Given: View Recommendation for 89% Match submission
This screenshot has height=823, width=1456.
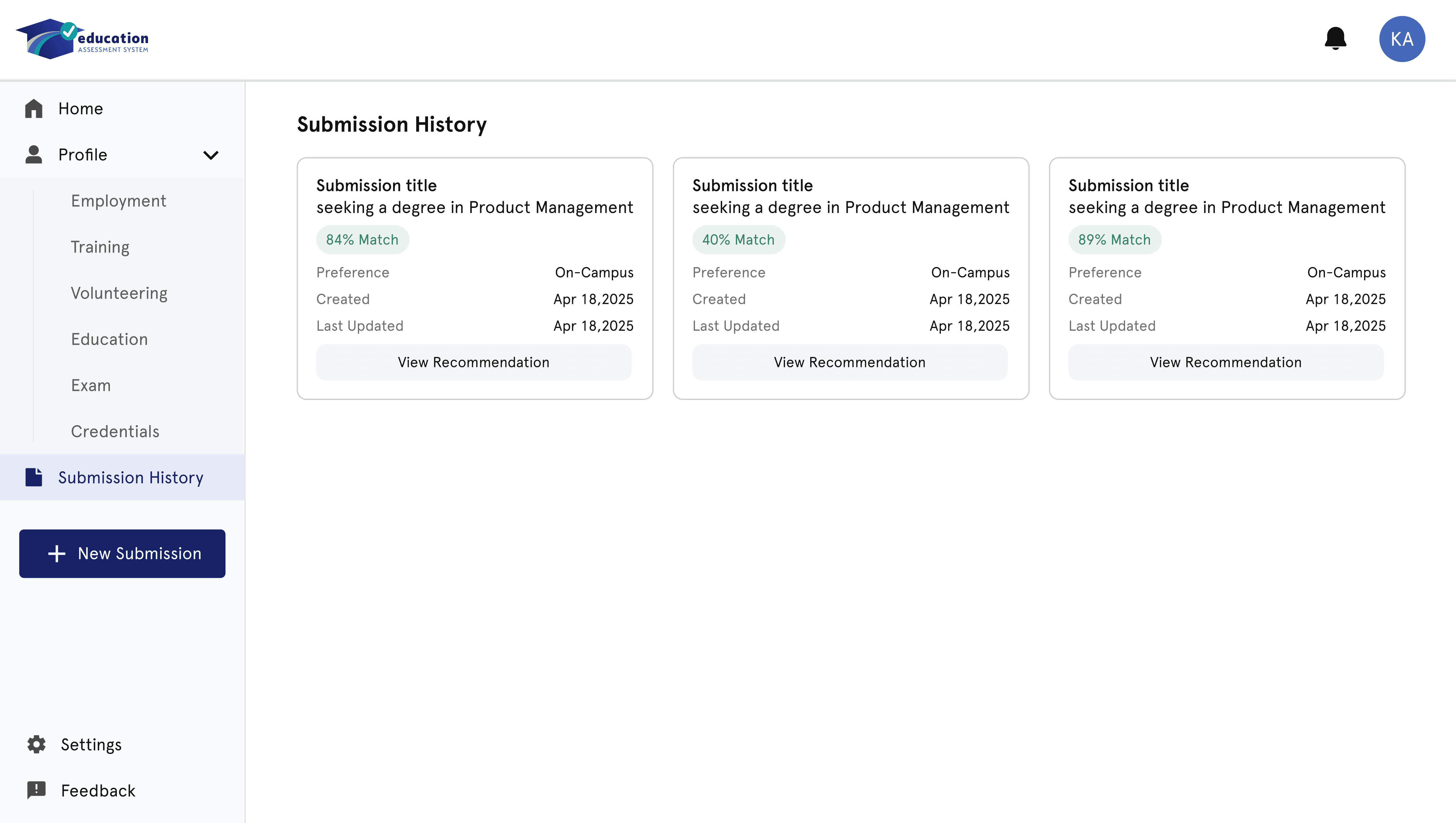Looking at the screenshot, I should 1225,363.
